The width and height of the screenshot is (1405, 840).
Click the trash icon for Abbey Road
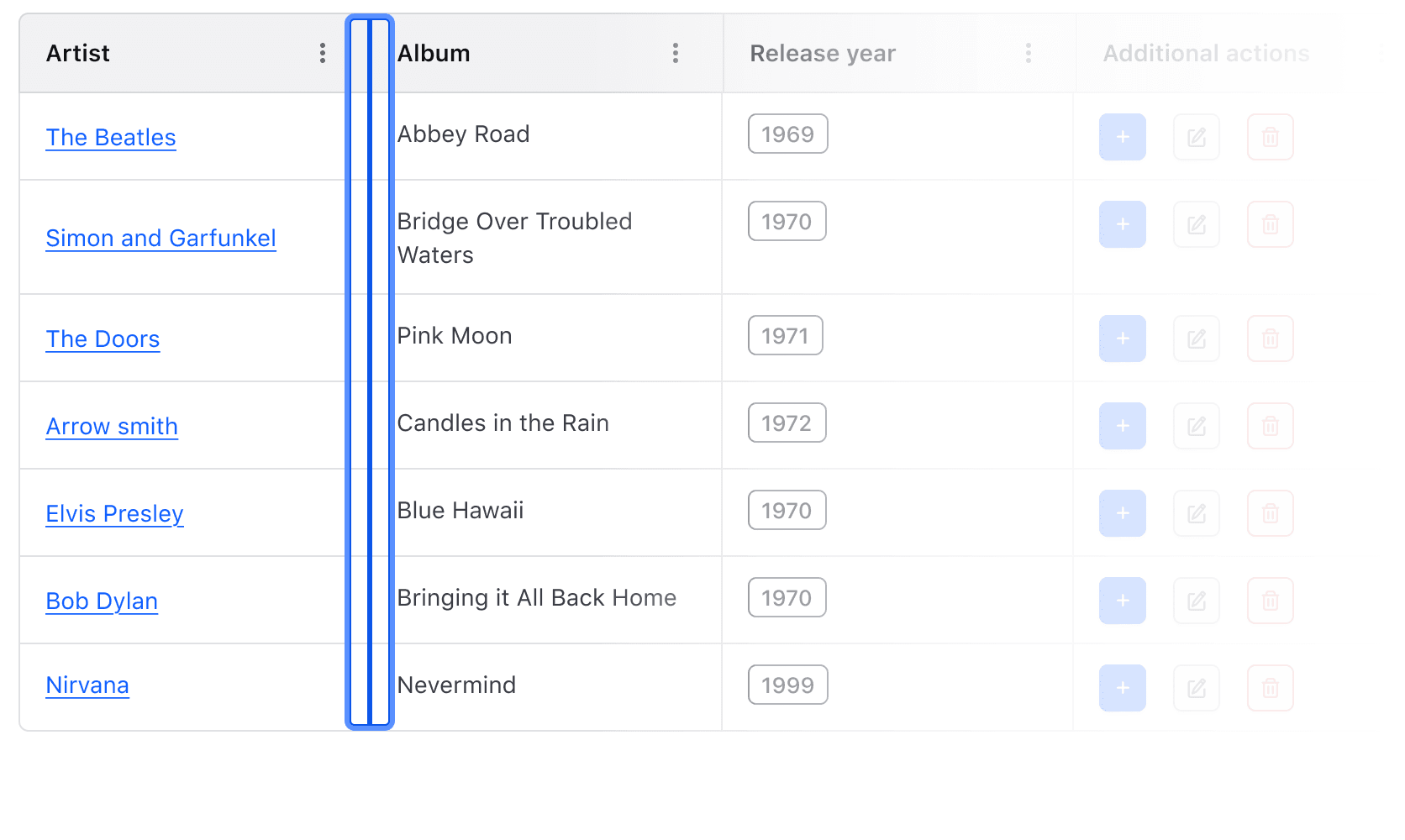1270,137
